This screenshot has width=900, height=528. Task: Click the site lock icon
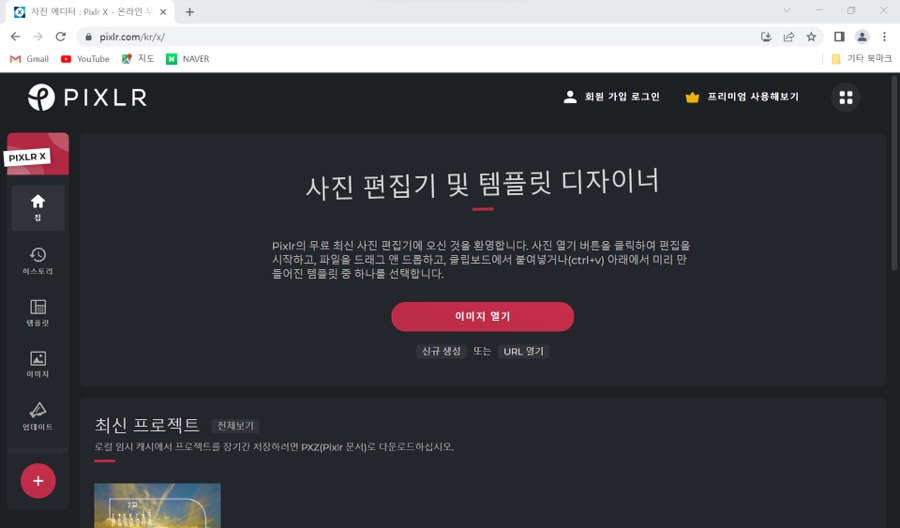[x=88, y=37]
